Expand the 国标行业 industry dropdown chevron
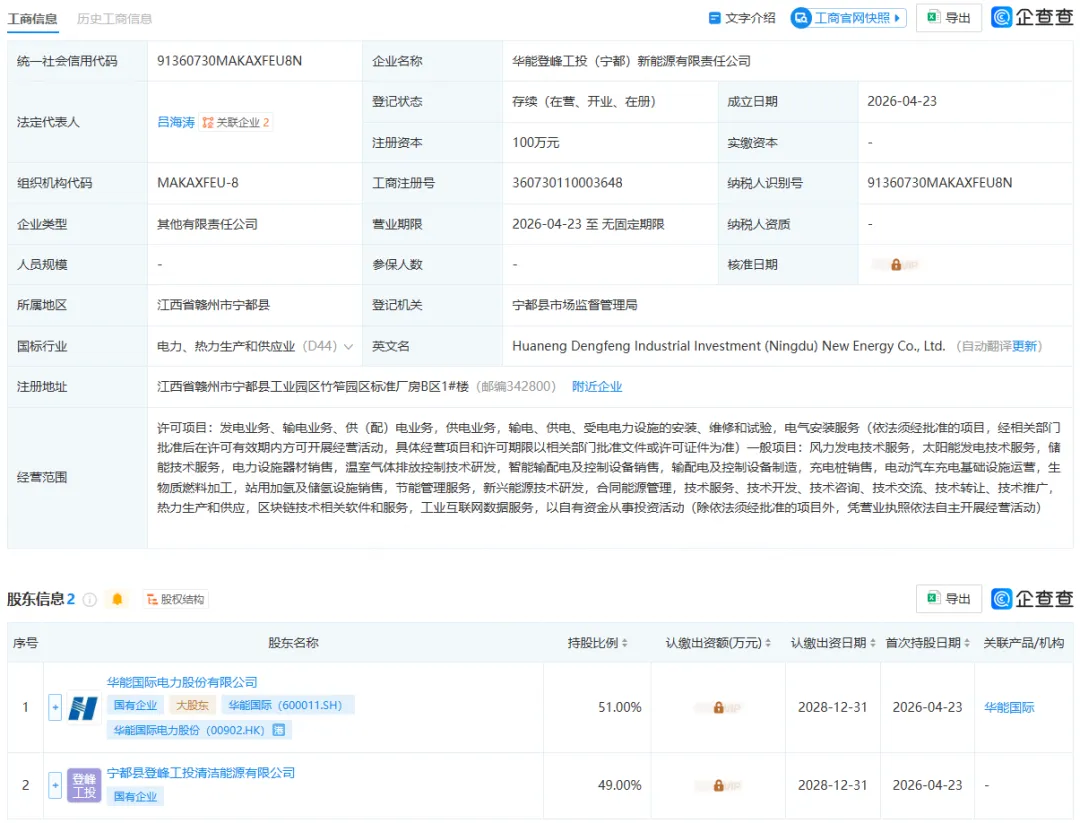 348,346
